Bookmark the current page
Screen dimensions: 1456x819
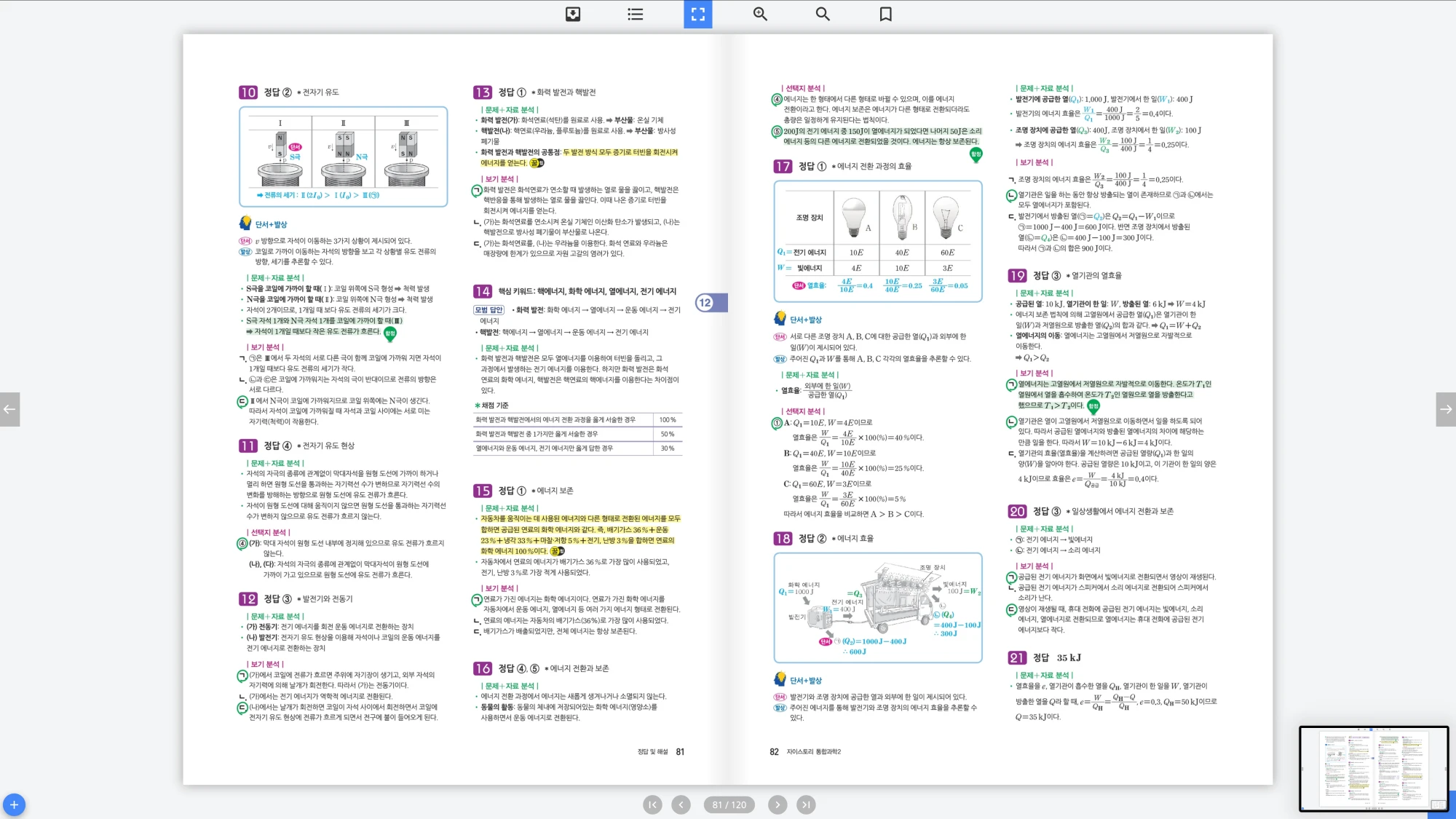885,14
